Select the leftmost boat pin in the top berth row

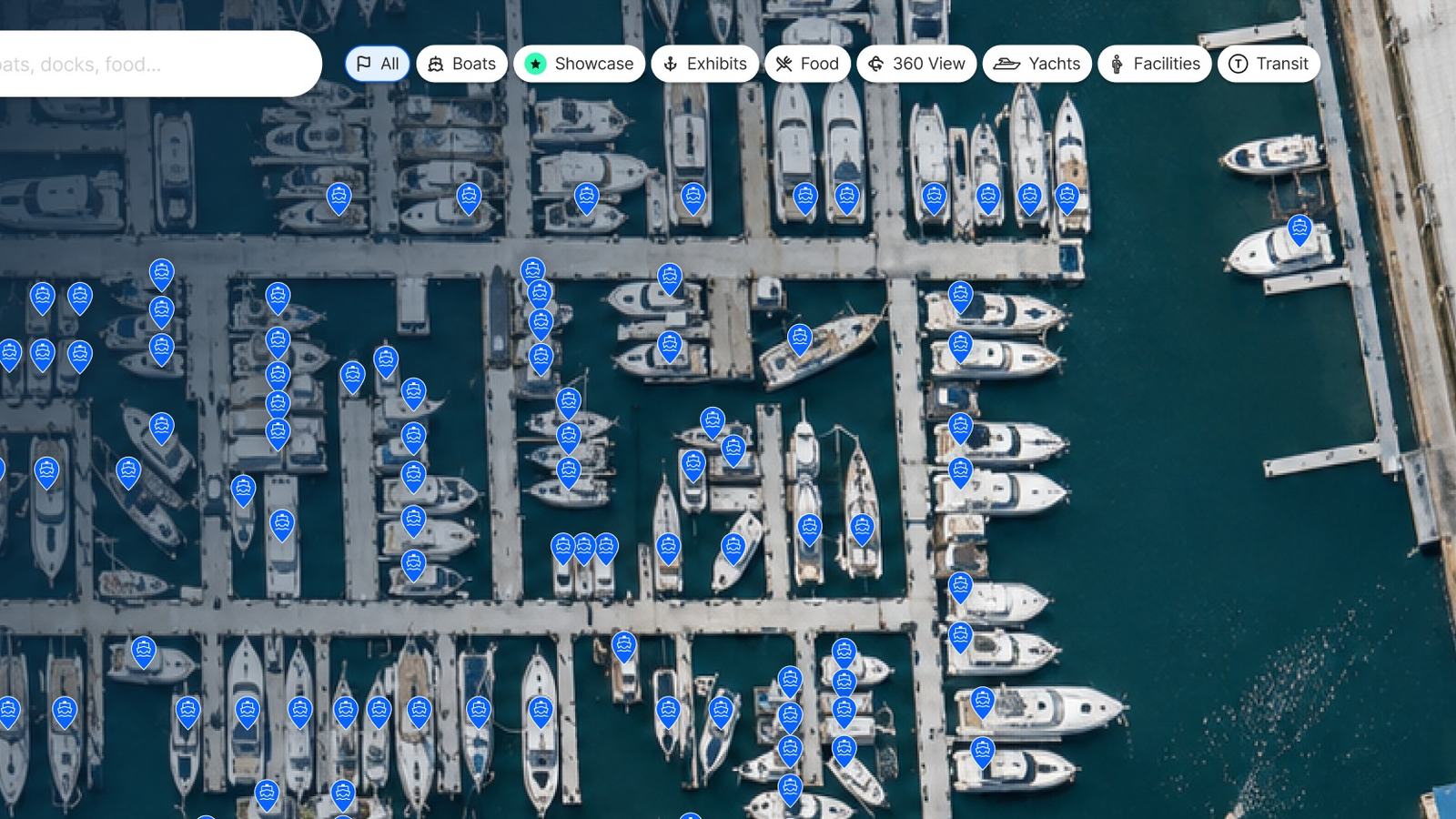pyautogui.click(x=339, y=198)
